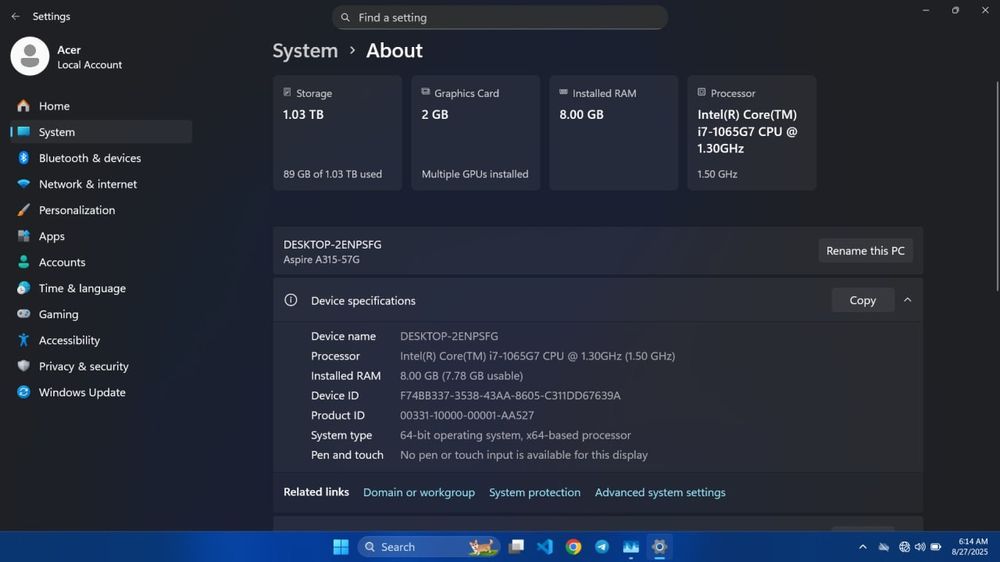Click System in the breadcrumb
The image size is (1000, 562).
tap(305, 50)
